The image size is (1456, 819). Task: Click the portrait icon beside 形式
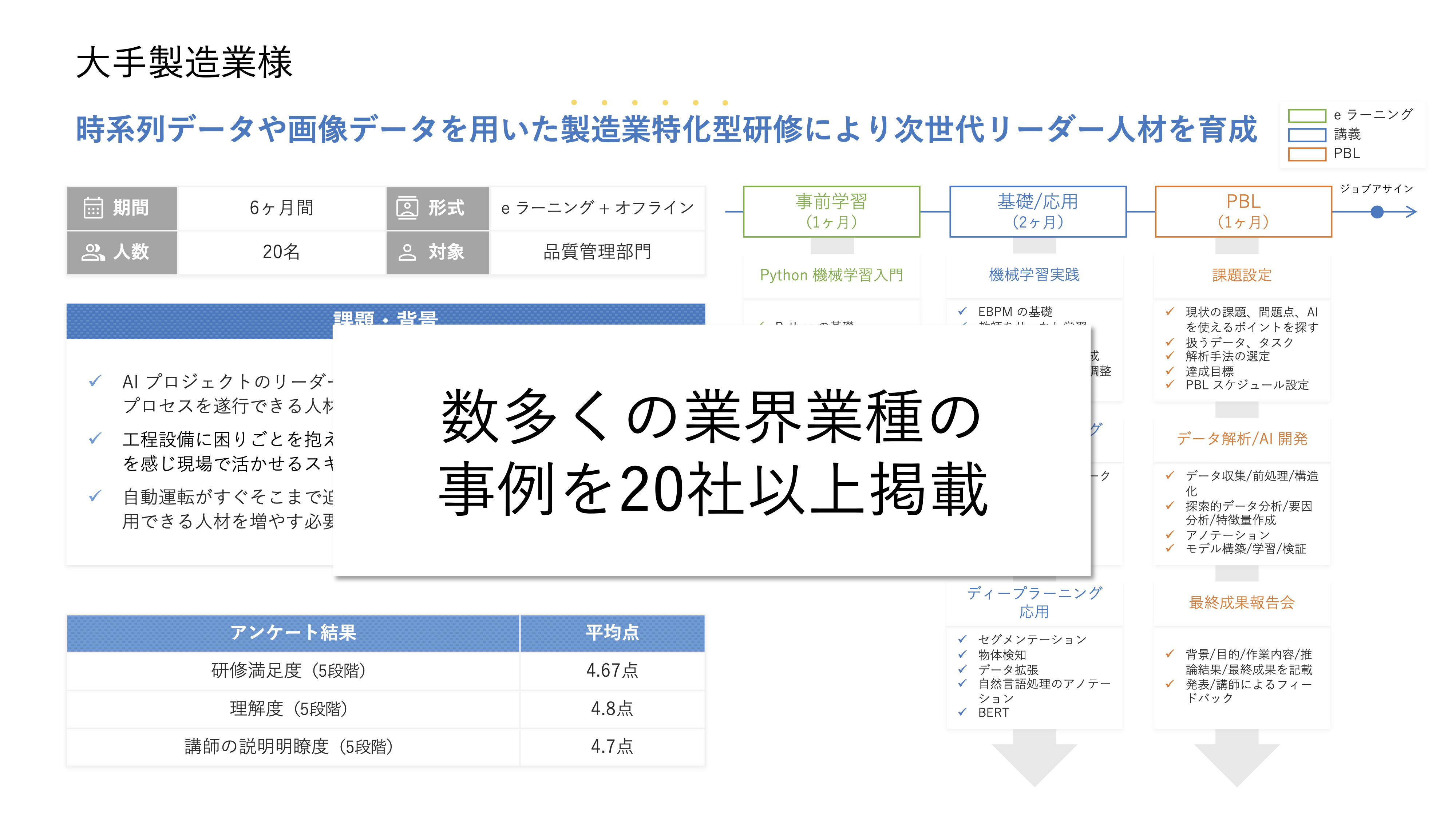[407, 207]
